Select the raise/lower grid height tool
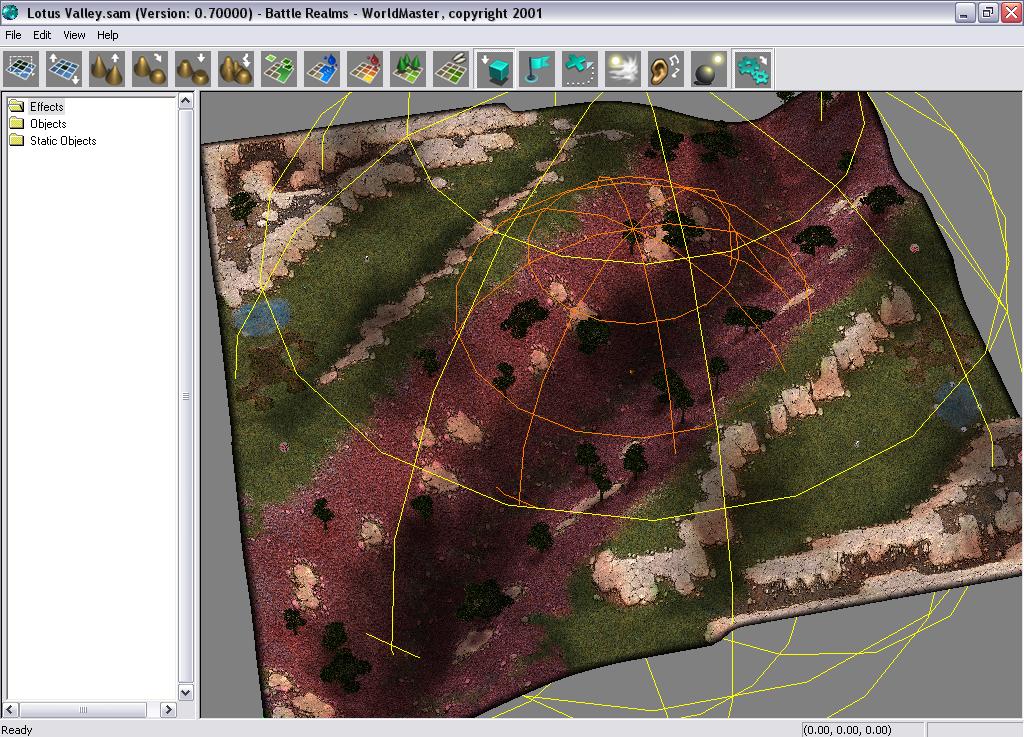Viewport: 1024px width, 737px height. [65, 69]
